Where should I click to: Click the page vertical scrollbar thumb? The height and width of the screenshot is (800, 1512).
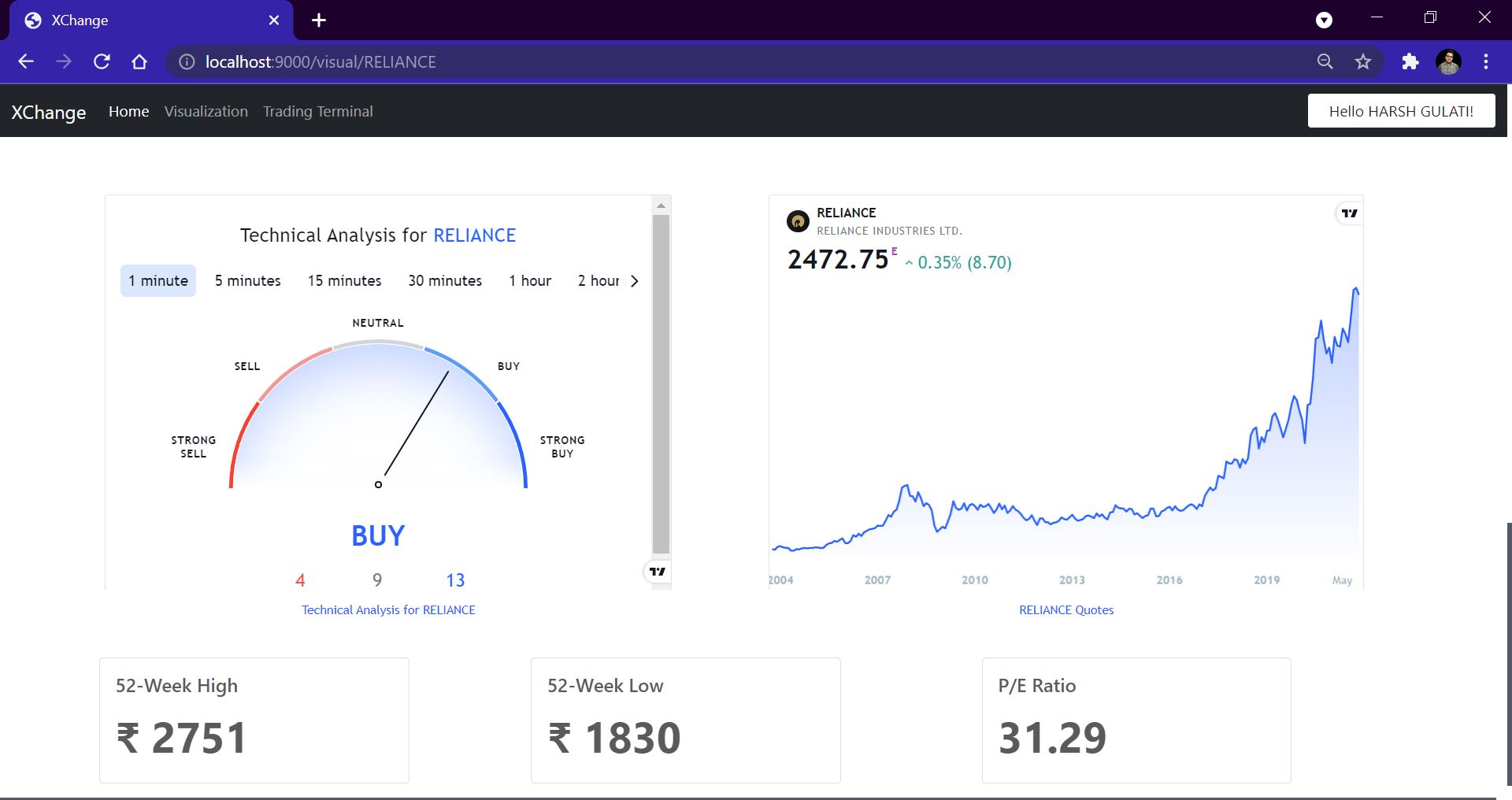(1509, 654)
